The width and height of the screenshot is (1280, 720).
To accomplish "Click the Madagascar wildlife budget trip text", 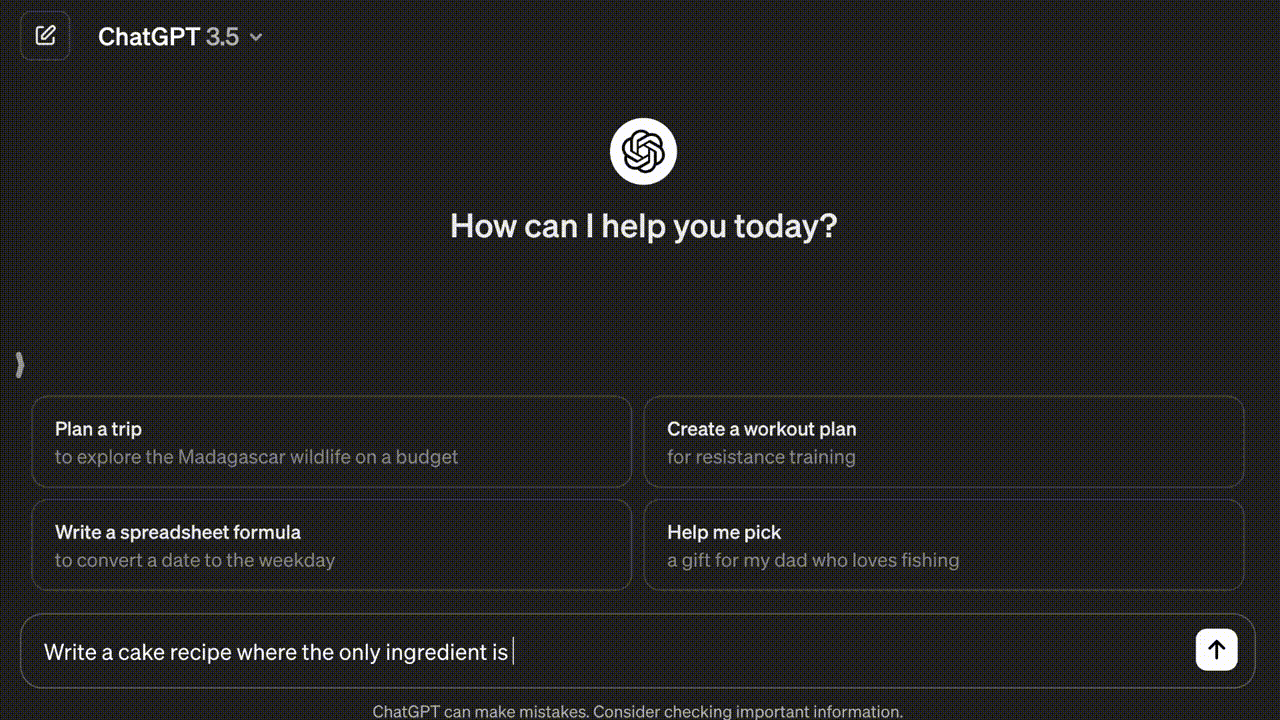I will (256, 457).
